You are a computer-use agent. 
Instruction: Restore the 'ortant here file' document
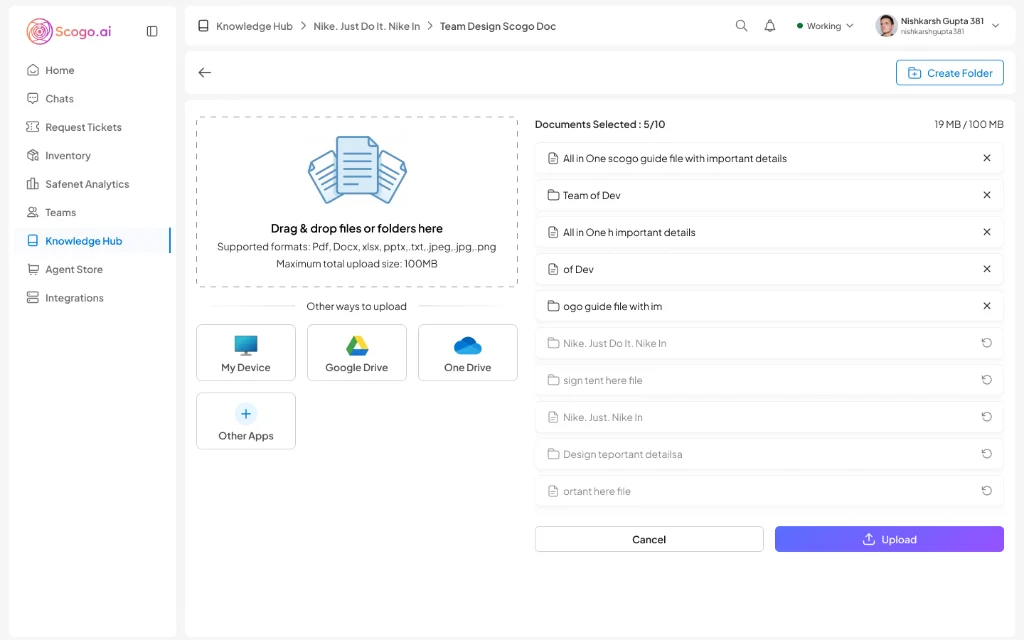[987, 491]
